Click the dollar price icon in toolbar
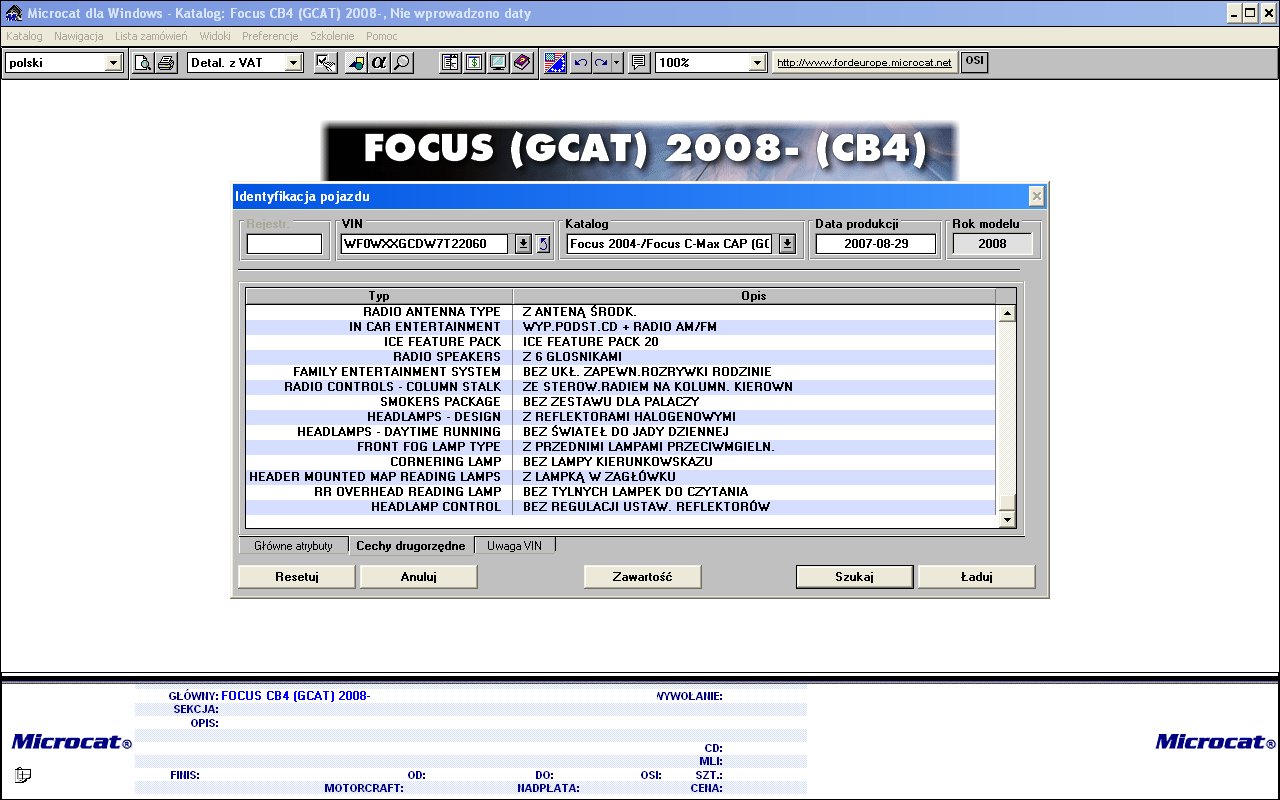The height and width of the screenshot is (800, 1280). 474,63
